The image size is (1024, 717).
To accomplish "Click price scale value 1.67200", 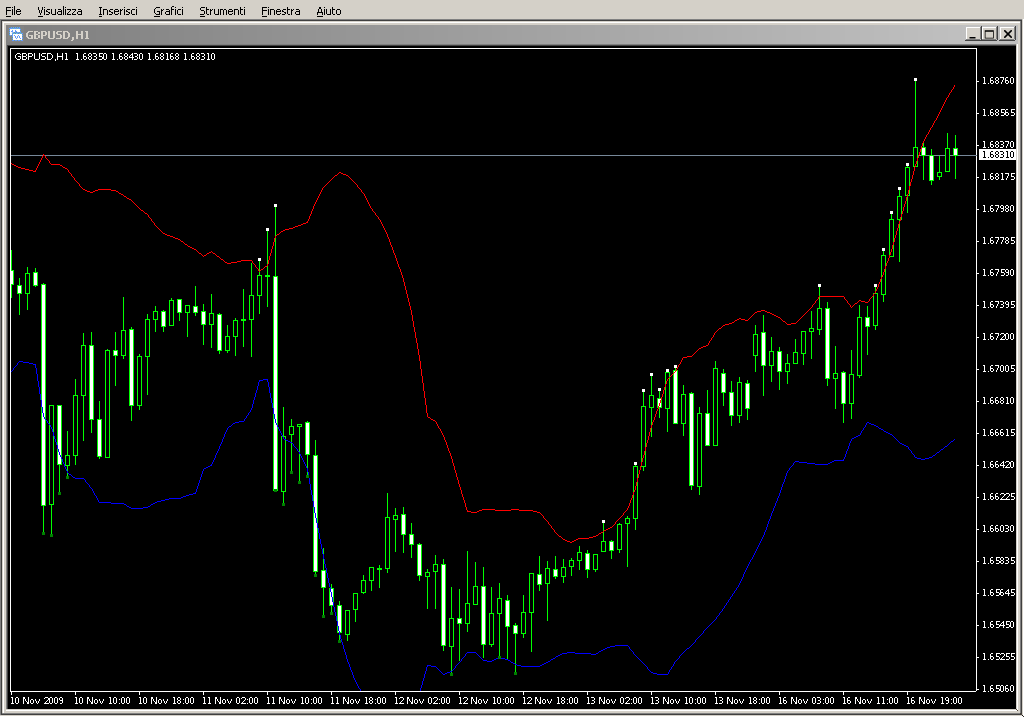I will [999, 337].
